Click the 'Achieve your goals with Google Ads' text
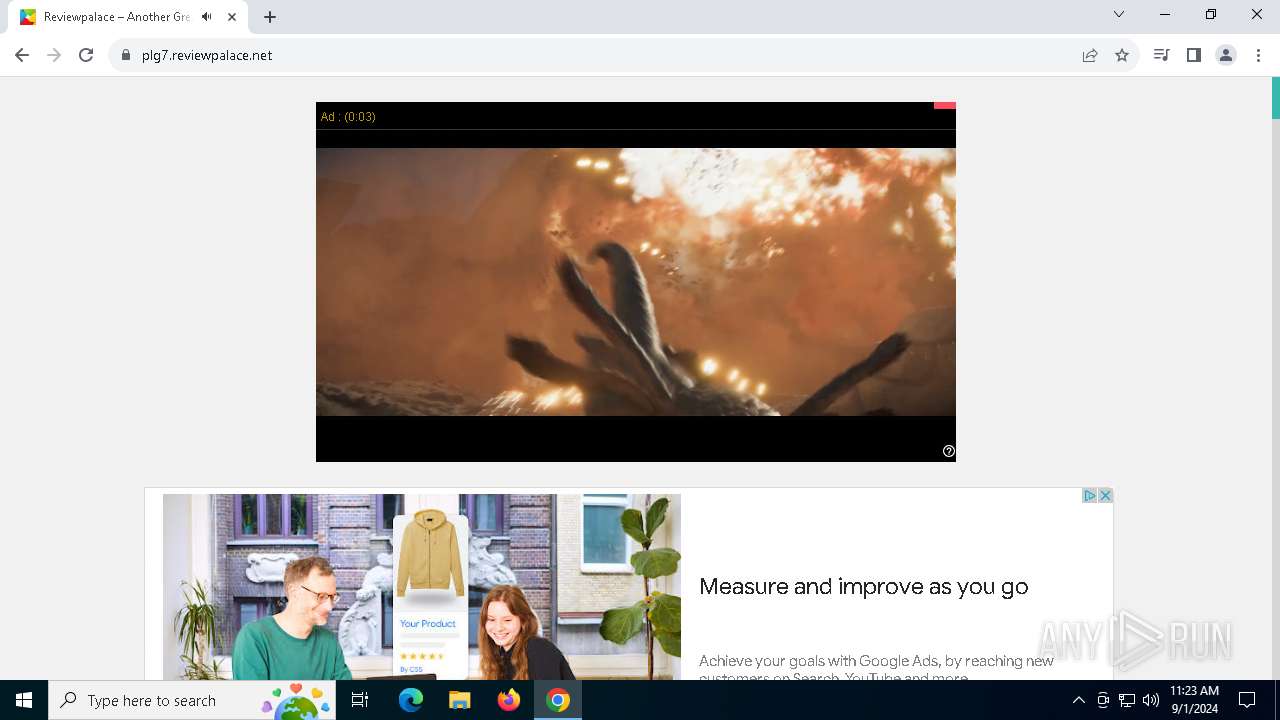1280x720 pixels. coord(876,668)
